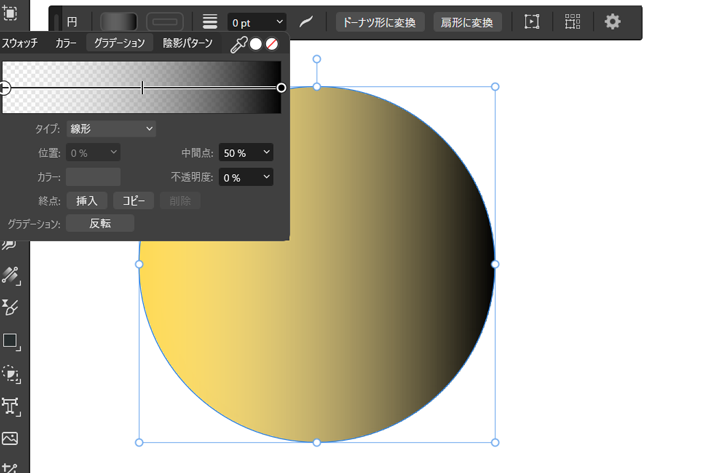
Task: Click the left middle selection handle
Action: coord(139,264)
